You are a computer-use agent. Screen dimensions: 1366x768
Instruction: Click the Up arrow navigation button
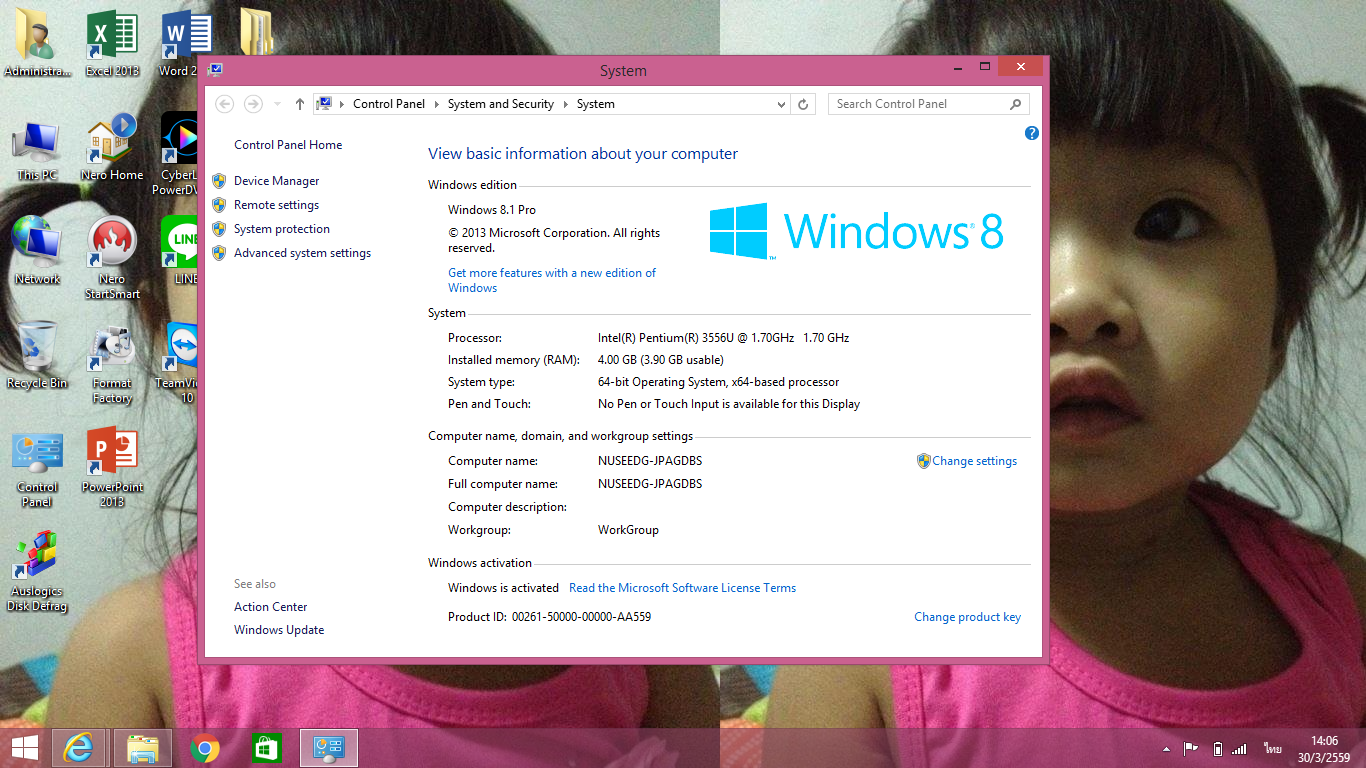click(x=300, y=104)
